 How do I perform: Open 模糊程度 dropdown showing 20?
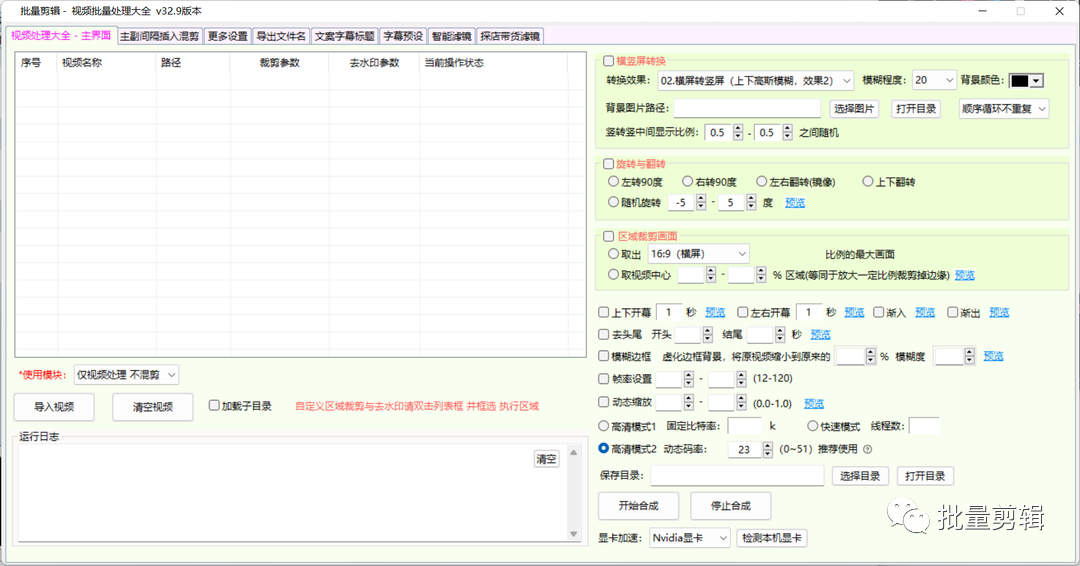(x=933, y=81)
